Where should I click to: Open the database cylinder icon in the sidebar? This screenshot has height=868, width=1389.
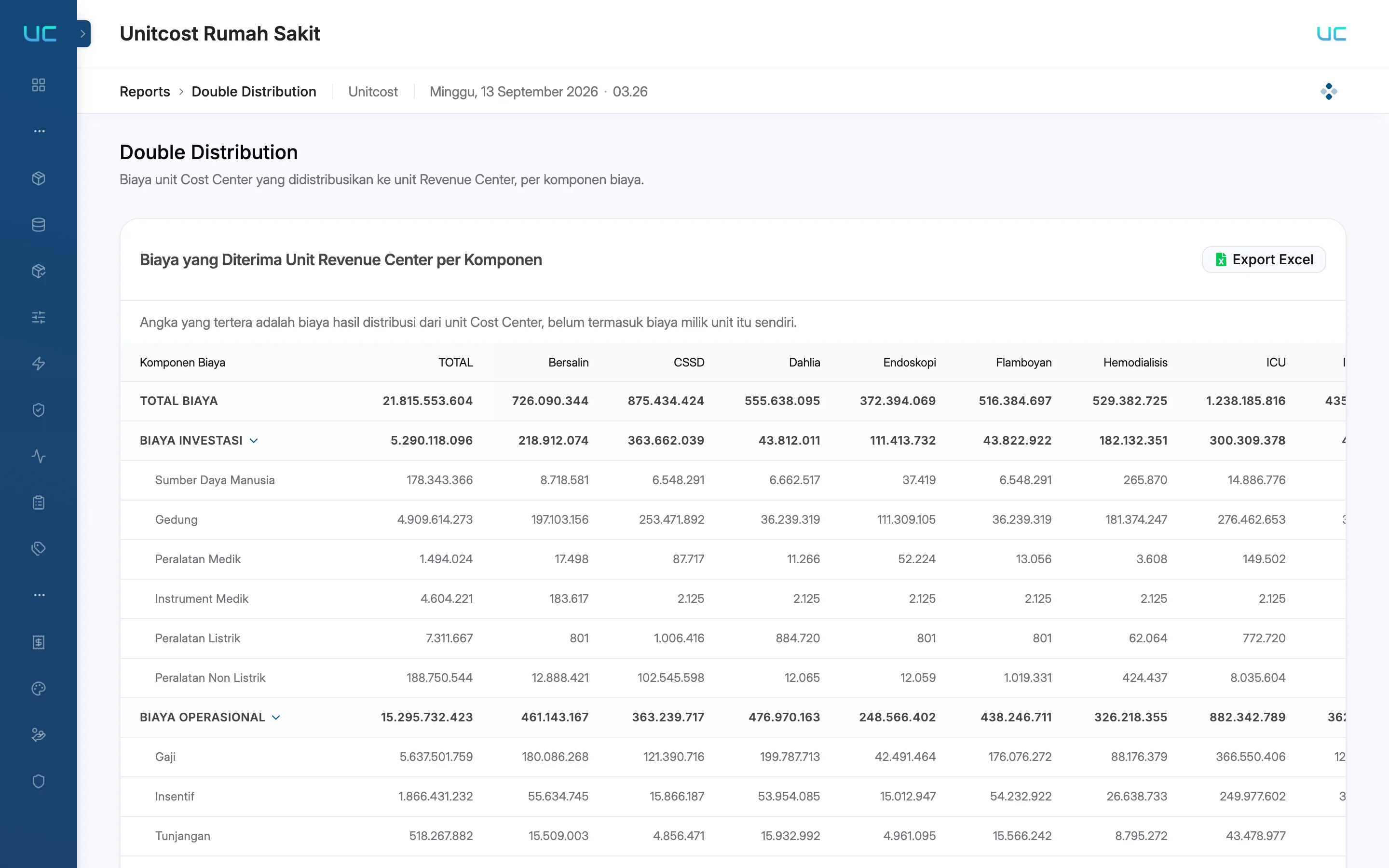pos(39,225)
